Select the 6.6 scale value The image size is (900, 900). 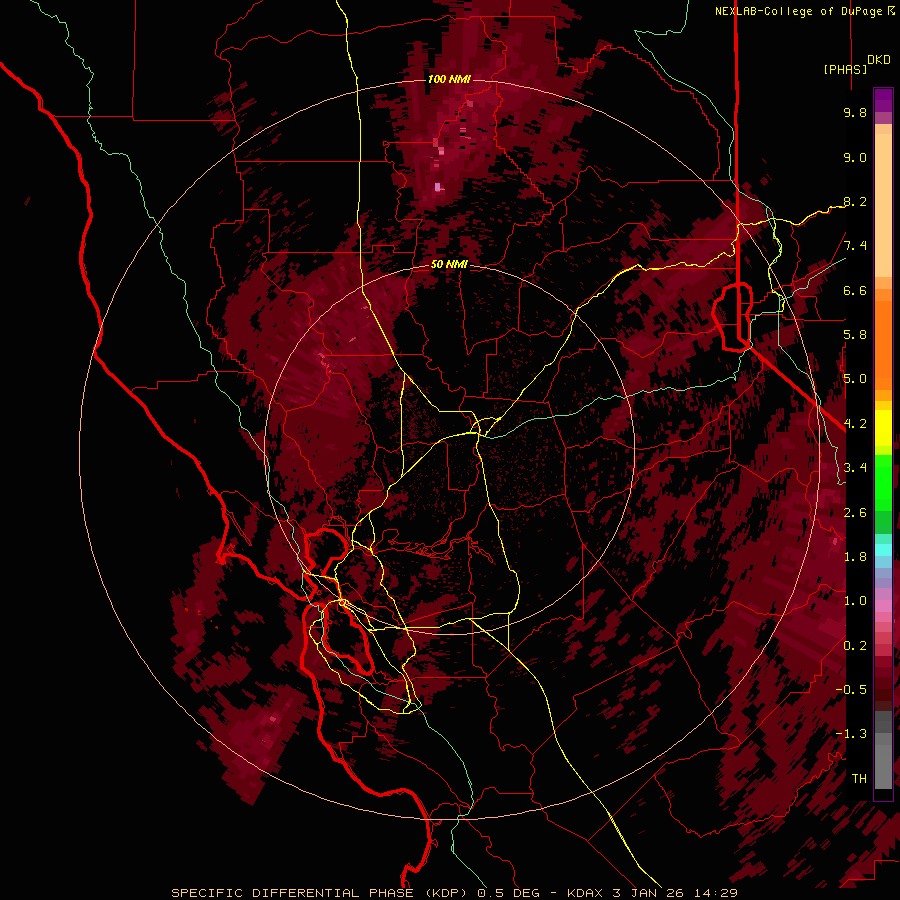855,290
